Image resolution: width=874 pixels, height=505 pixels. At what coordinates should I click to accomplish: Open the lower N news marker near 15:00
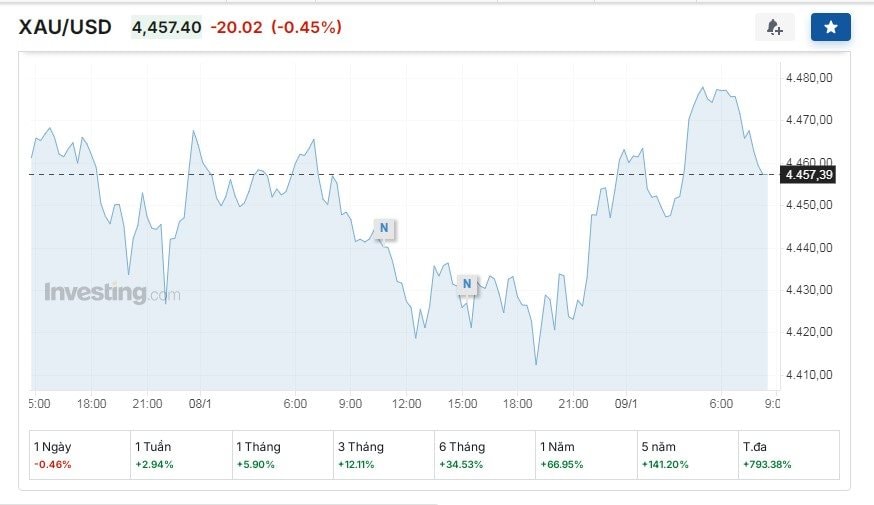(x=467, y=285)
